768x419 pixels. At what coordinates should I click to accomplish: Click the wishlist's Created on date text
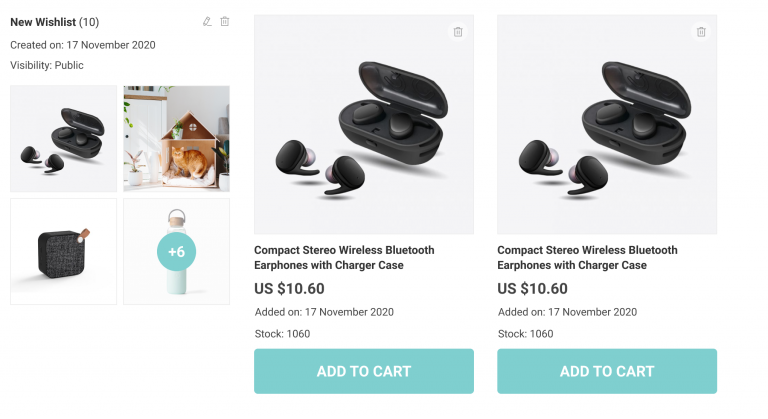(83, 44)
